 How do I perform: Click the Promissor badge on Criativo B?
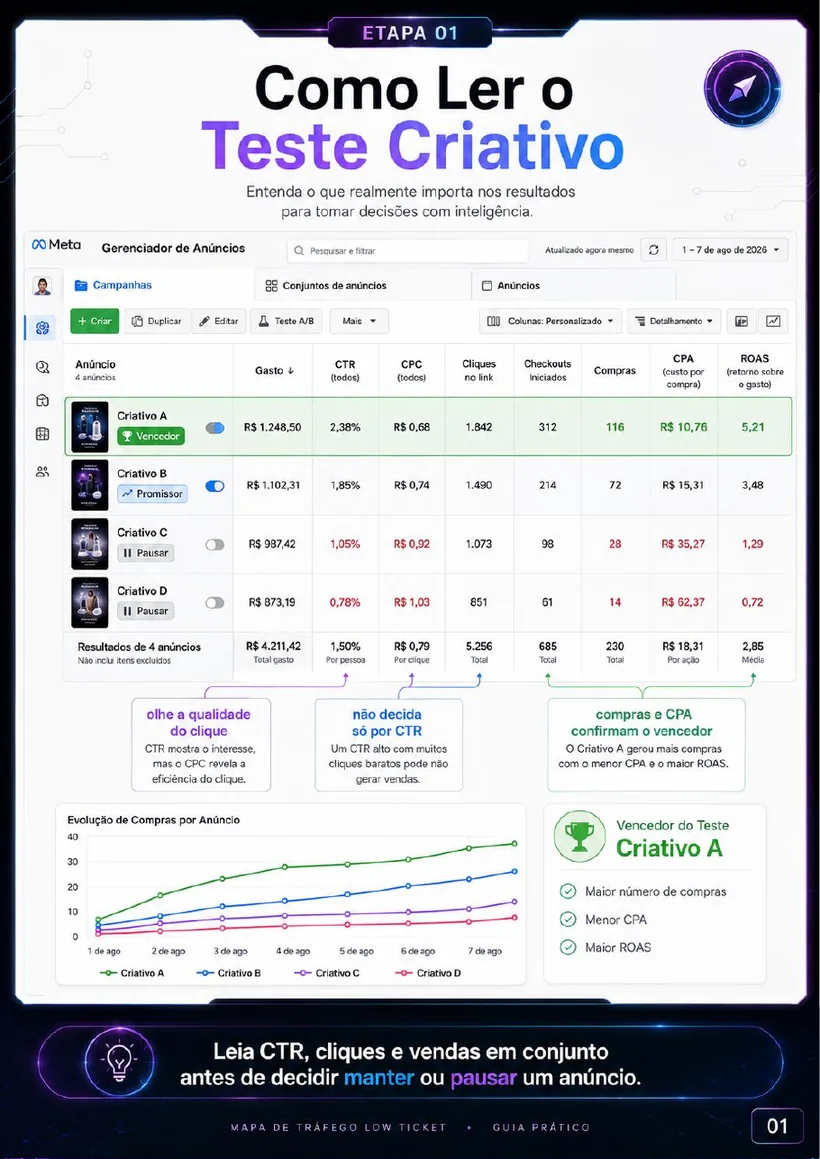[152, 494]
